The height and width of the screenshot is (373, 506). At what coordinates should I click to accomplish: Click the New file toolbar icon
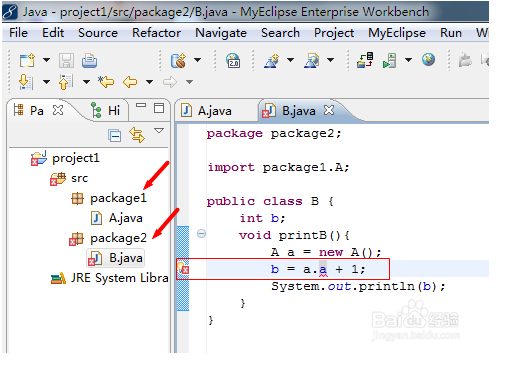[27, 60]
